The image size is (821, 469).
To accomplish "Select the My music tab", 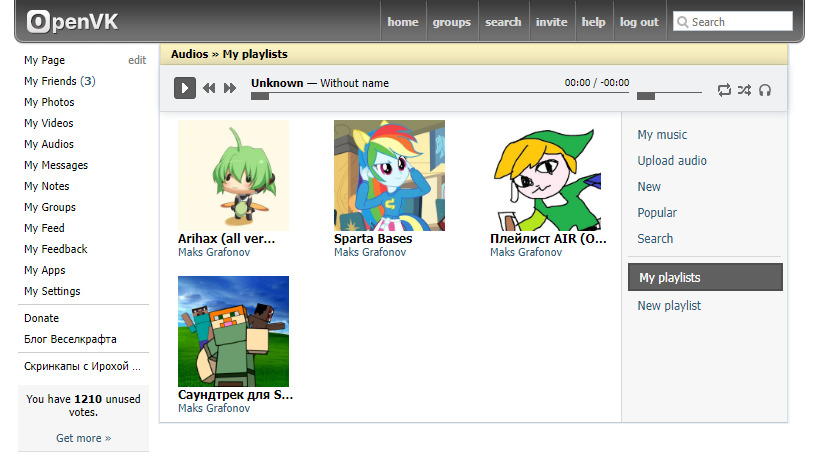I will click(662, 135).
